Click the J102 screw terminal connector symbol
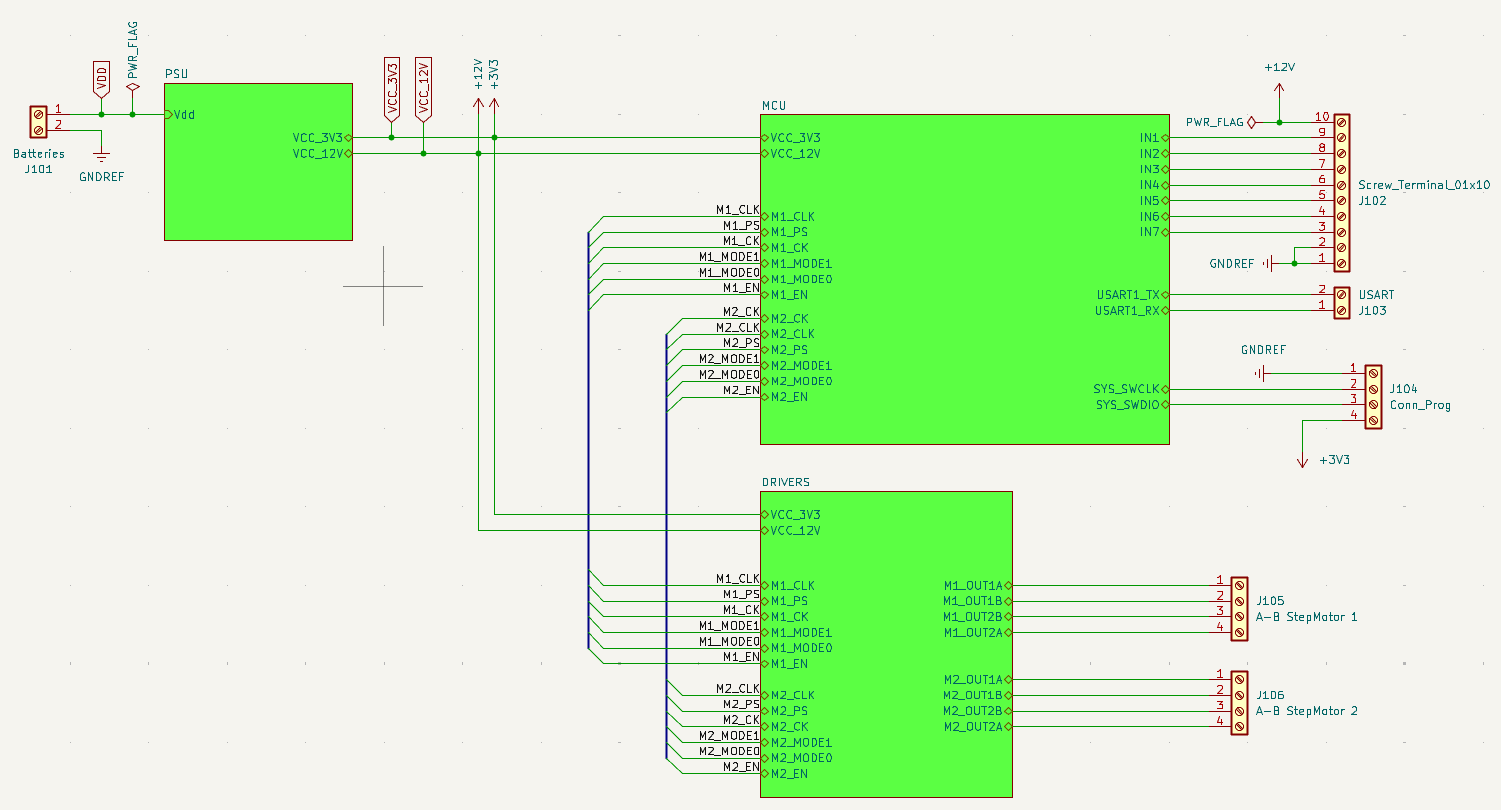Viewport: 1501px width, 810px height. point(1341,192)
